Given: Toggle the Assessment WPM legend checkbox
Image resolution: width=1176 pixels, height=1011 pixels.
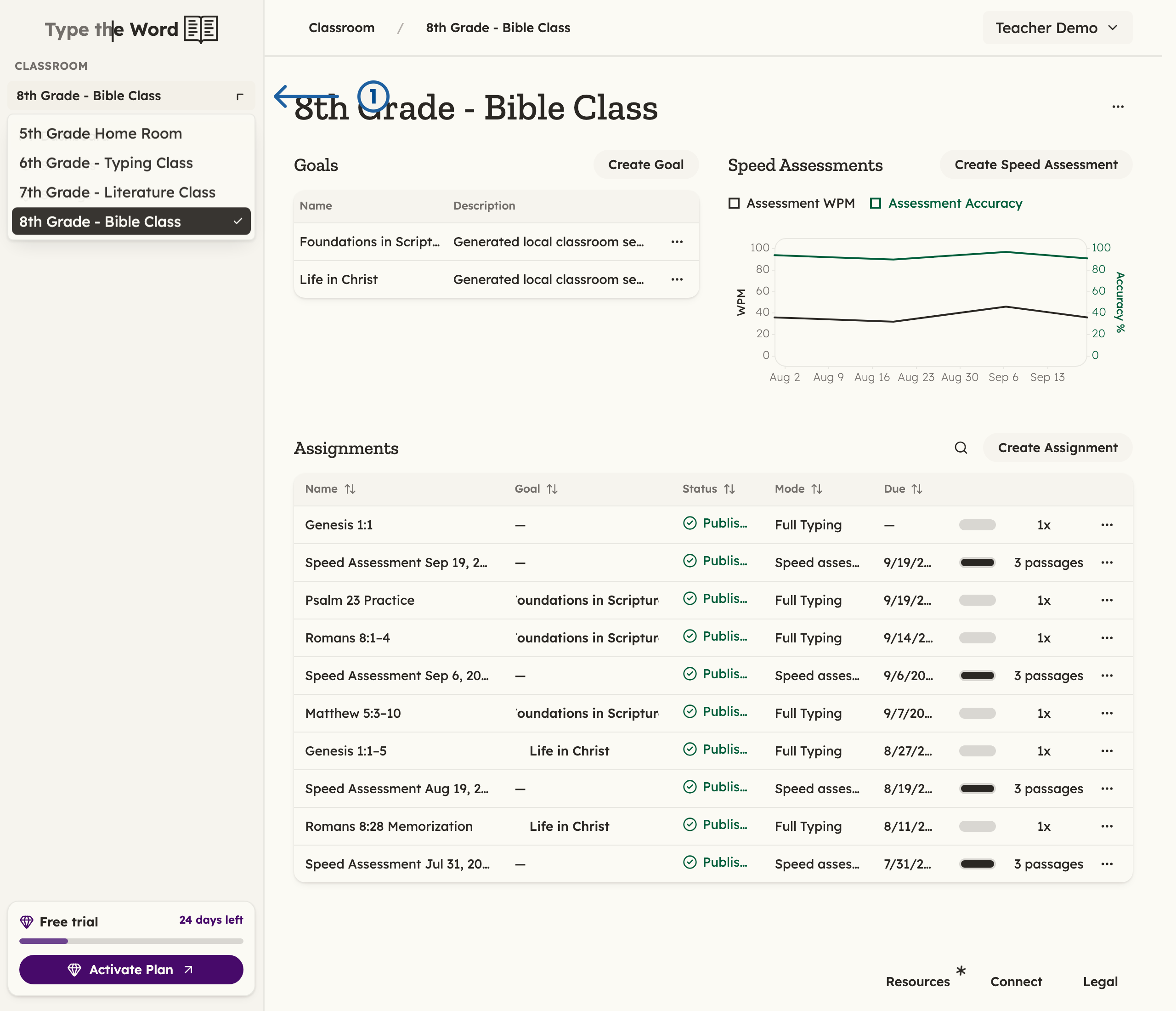Looking at the screenshot, I should [734, 203].
